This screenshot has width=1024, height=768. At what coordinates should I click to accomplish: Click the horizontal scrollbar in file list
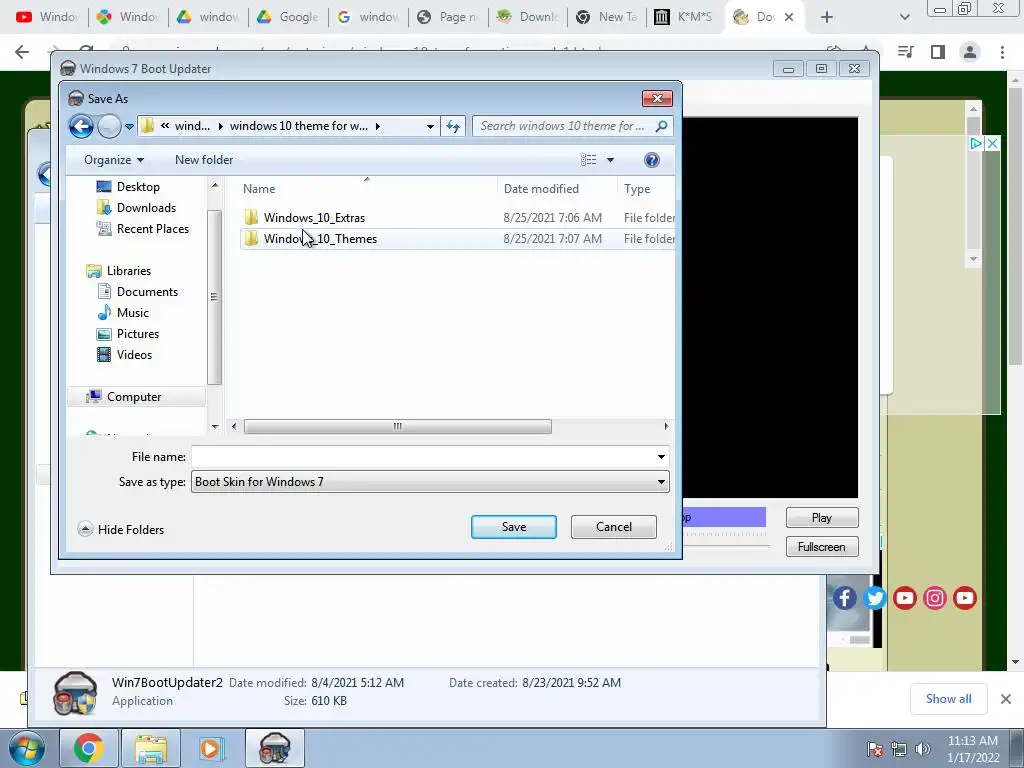point(398,426)
